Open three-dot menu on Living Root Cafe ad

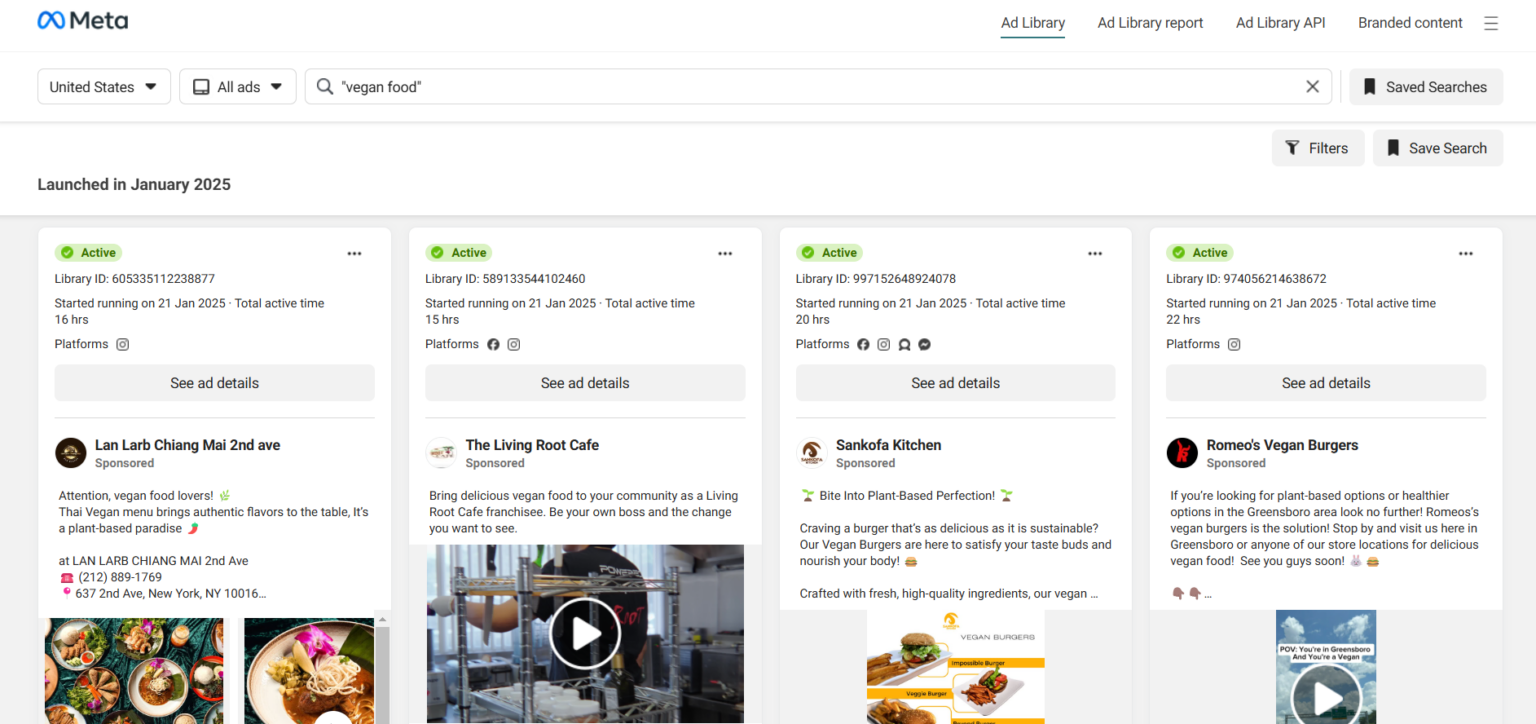(725, 254)
